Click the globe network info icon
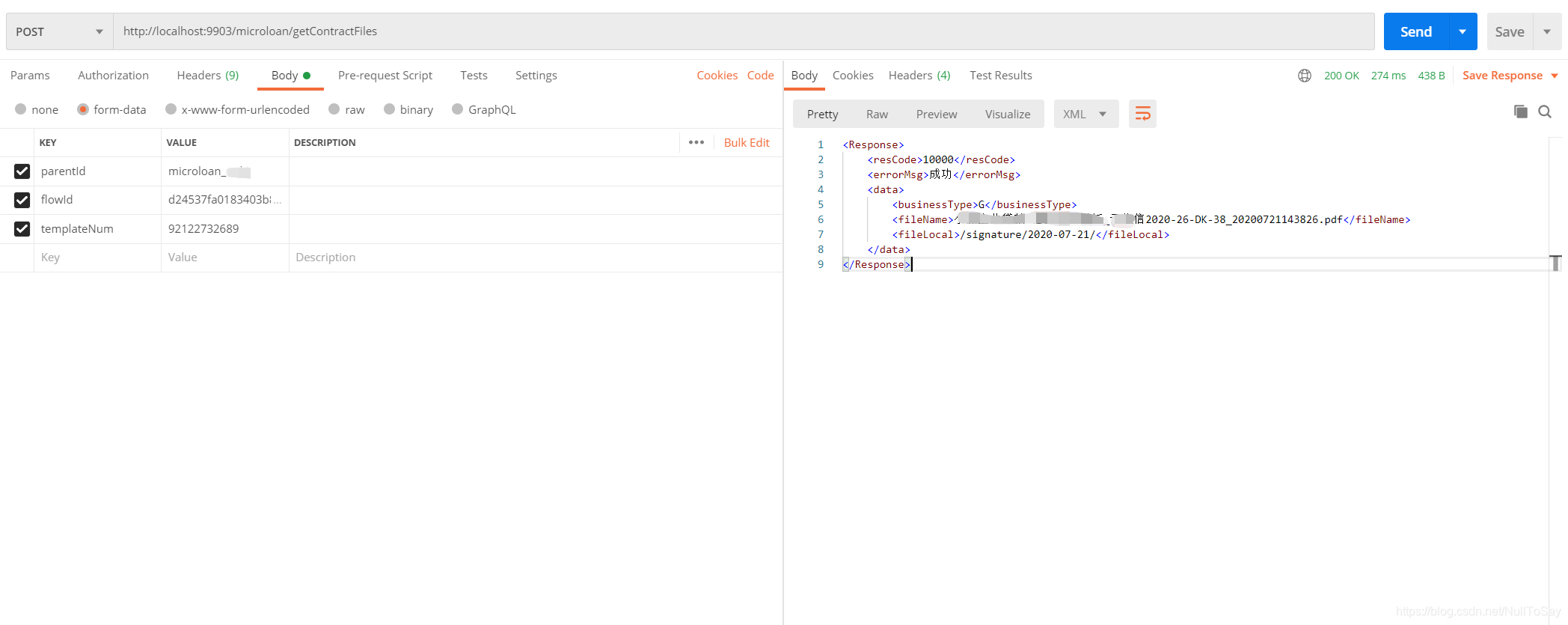 (x=1305, y=76)
